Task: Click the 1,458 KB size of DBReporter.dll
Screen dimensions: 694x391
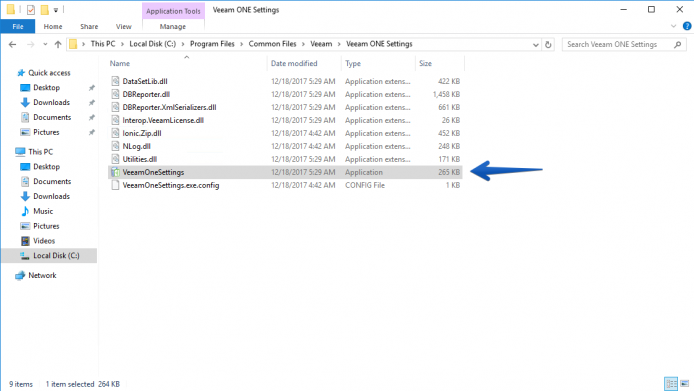Action: [x=446, y=94]
